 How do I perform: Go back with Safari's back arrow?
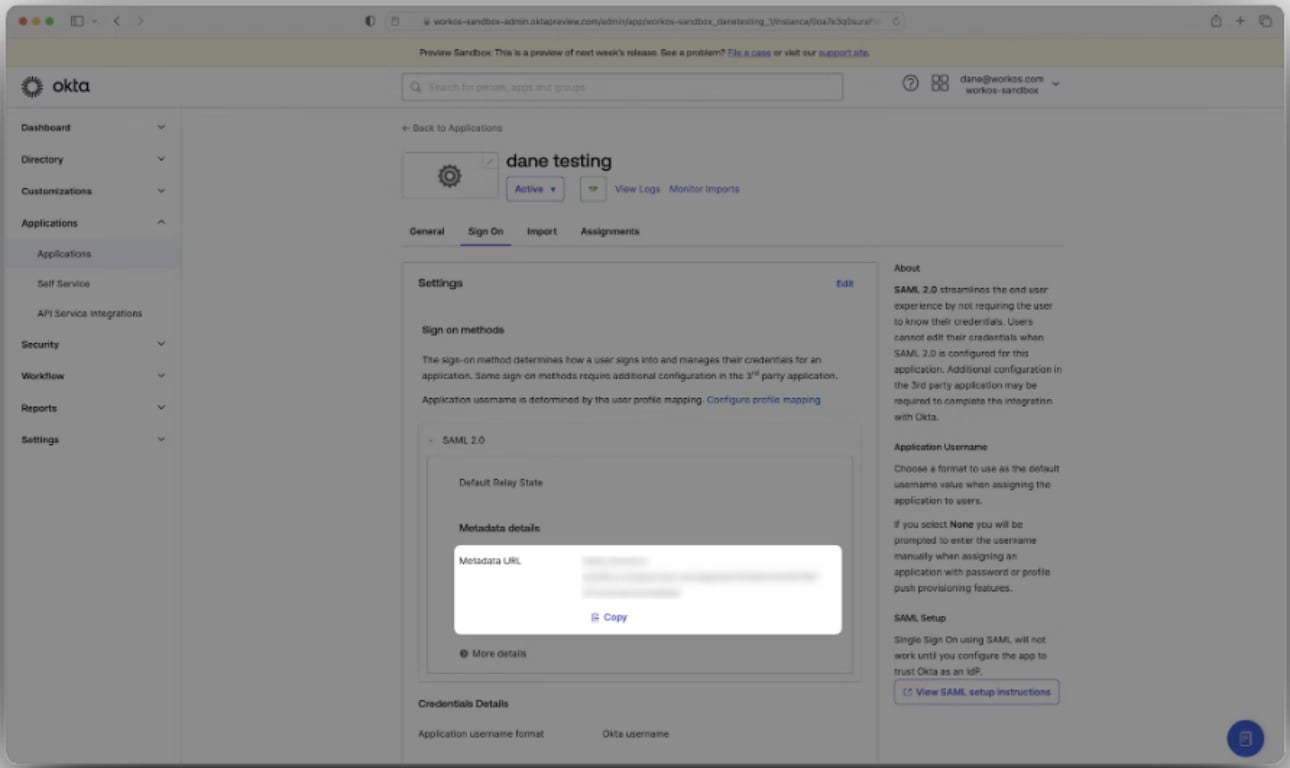[x=116, y=21]
